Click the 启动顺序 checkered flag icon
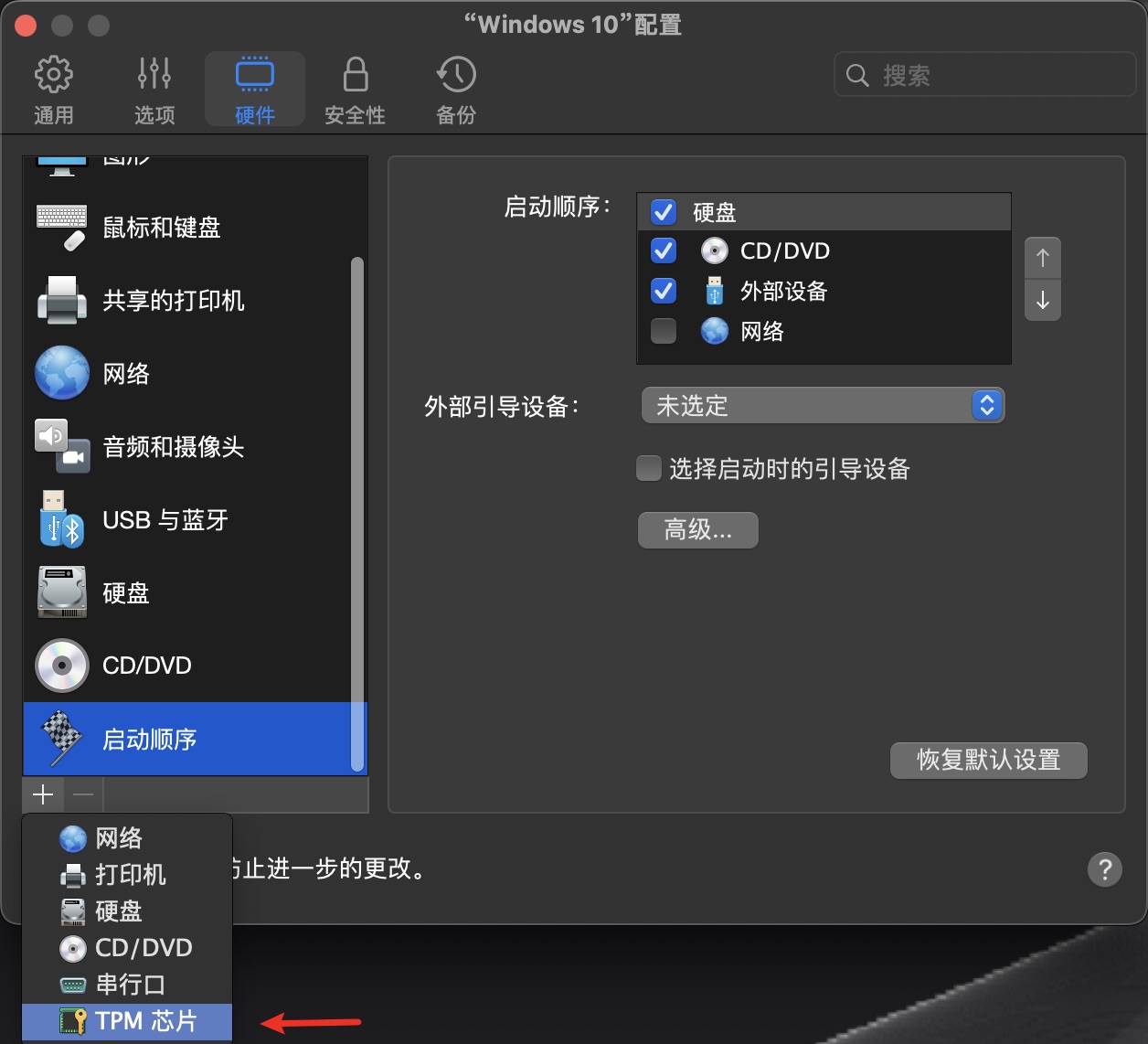The image size is (1148, 1044). point(62,739)
